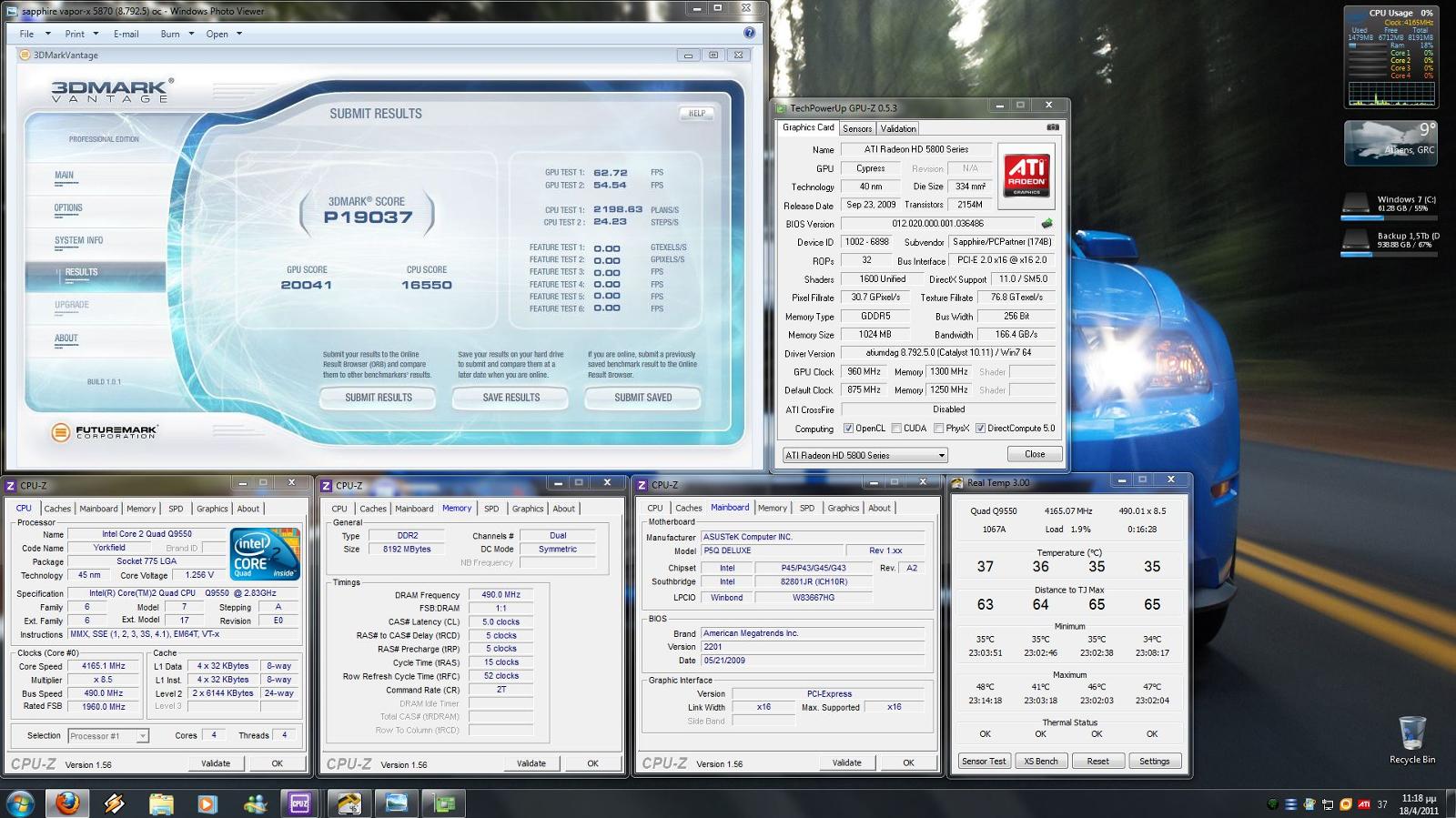
Task: Open Windows Media Player taskbar icon
Action: coord(207,803)
